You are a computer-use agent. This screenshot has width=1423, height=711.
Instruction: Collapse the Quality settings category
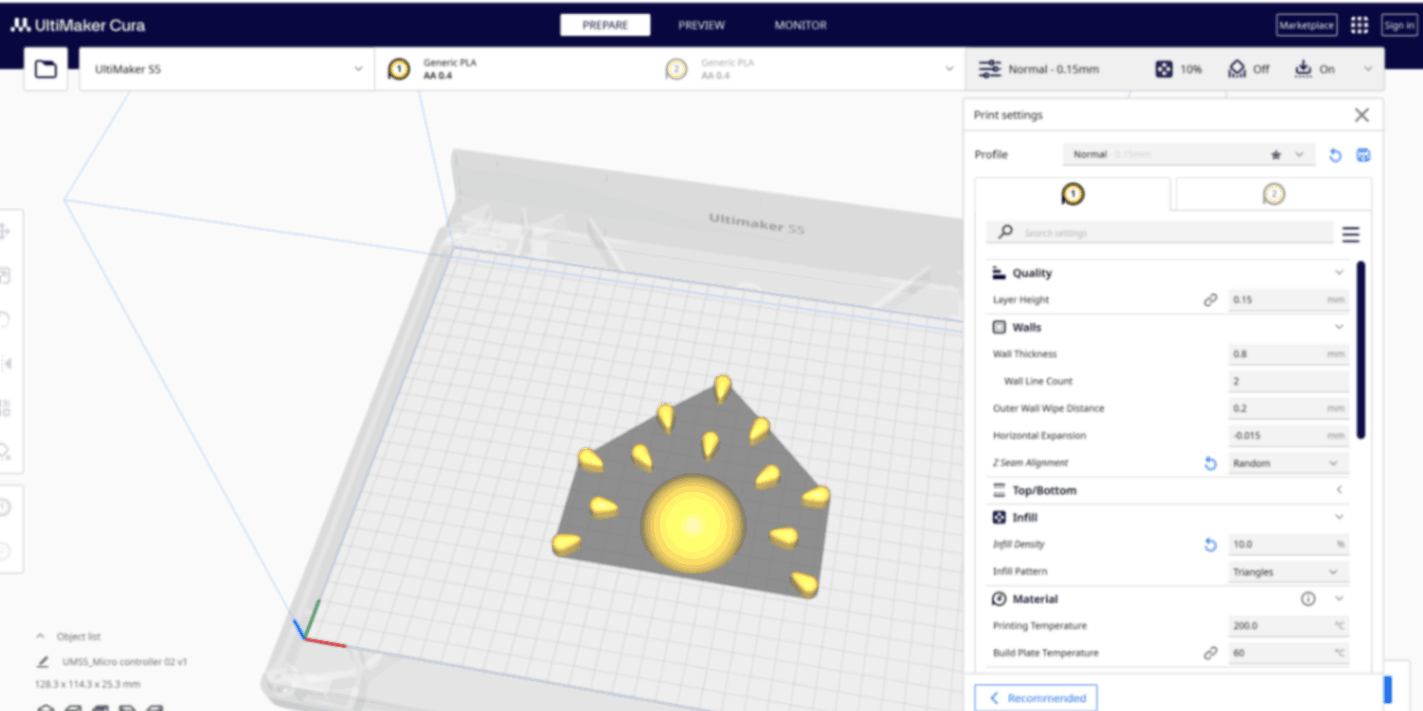(x=1339, y=273)
